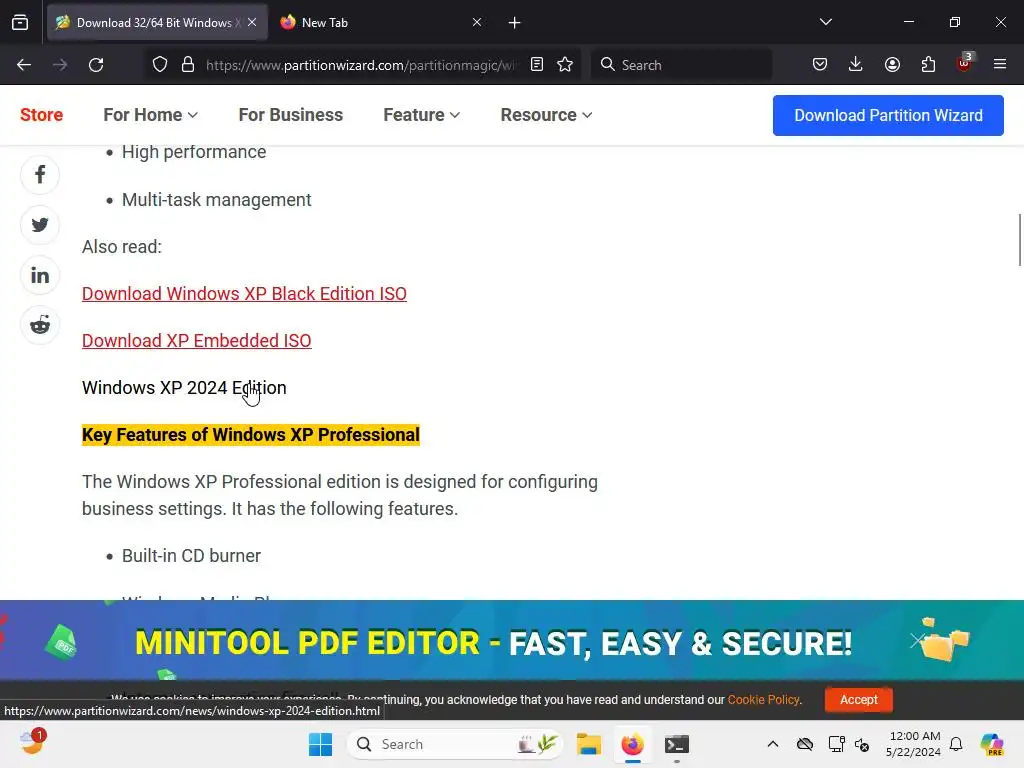Click the Windows taskbar Search box
1024x768 pixels.
pos(455,744)
